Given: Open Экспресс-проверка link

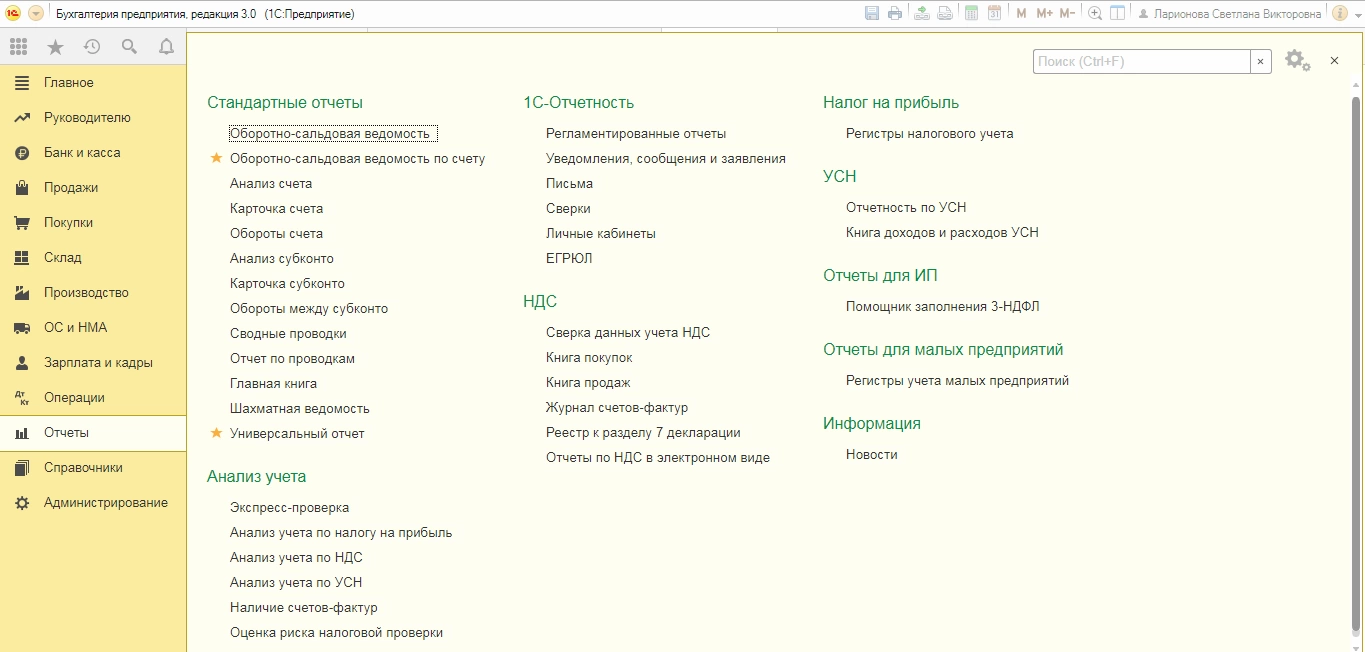Looking at the screenshot, I should tap(289, 508).
